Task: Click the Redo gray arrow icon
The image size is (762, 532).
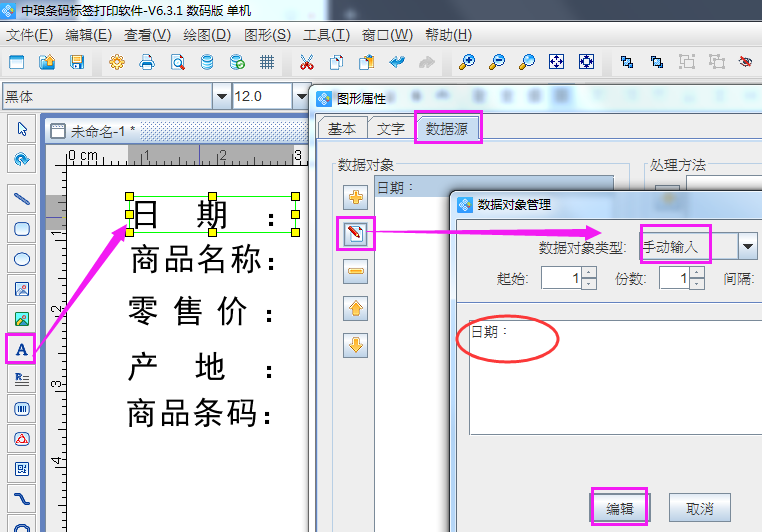Action: [427, 62]
